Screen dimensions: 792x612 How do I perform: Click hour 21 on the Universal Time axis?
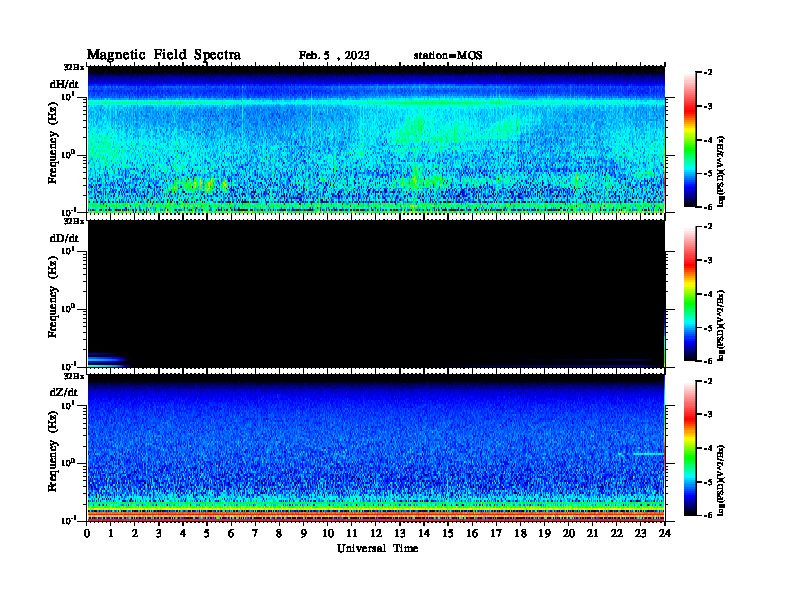point(592,533)
